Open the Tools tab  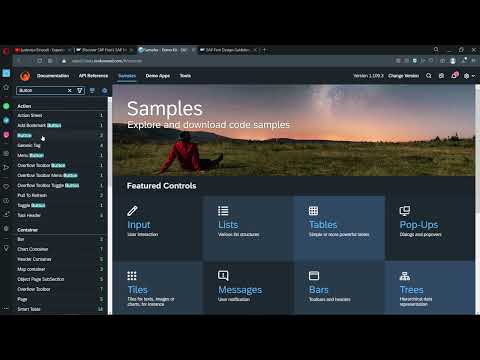click(x=185, y=76)
